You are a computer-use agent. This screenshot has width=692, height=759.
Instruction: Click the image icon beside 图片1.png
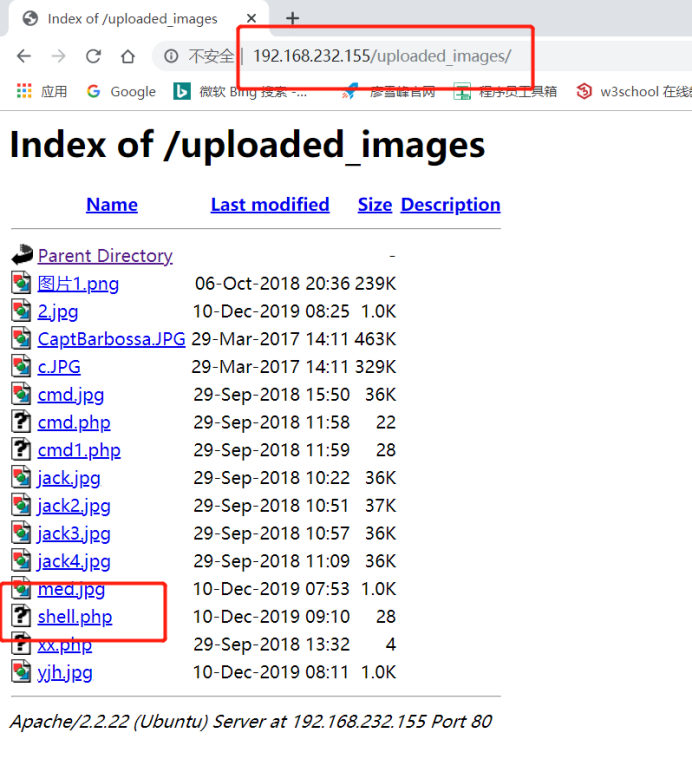(21, 283)
